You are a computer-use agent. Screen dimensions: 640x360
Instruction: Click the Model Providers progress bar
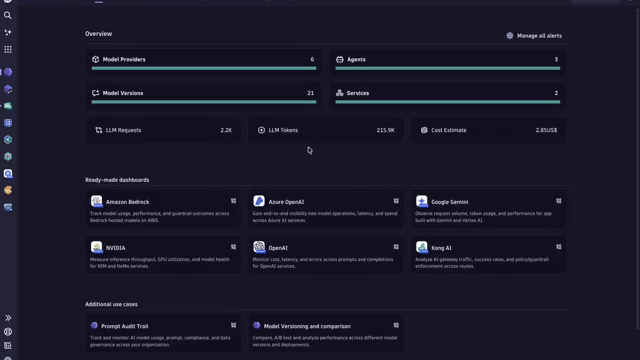[x=204, y=68]
